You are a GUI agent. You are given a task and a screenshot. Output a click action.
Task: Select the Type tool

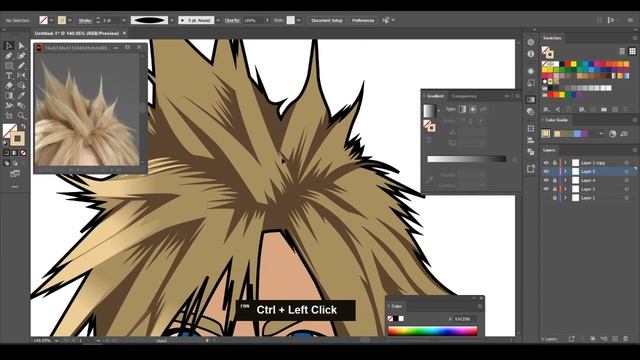pyautogui.click(x=9, y=76)
